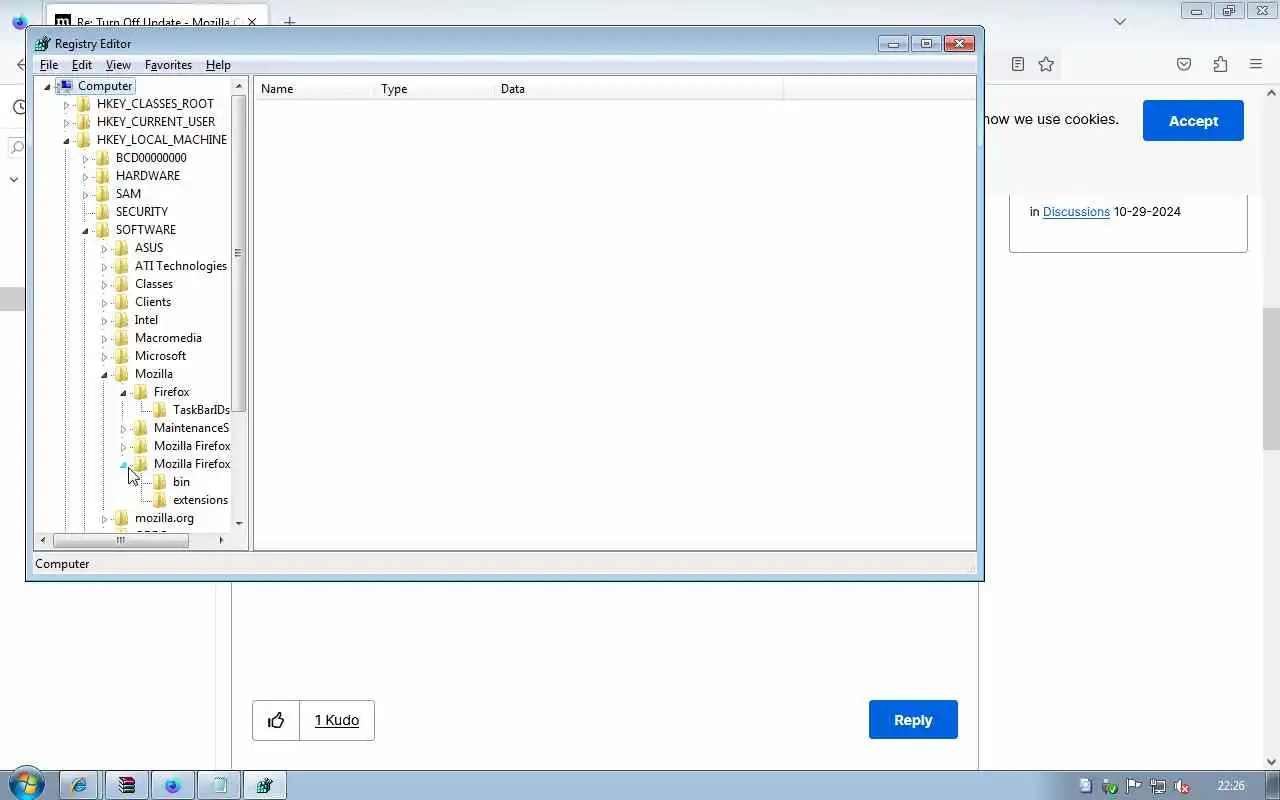Open Firefox extensions puzzle icon
1280x800 pixels.
click(1220, 64)
